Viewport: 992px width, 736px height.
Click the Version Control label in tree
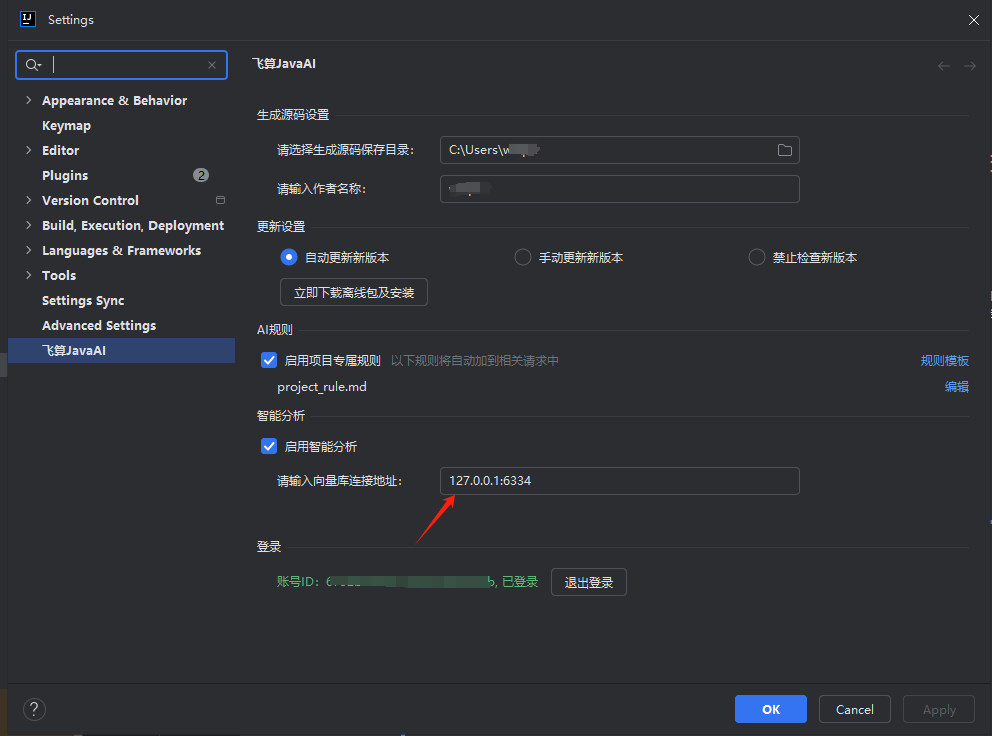90,201
